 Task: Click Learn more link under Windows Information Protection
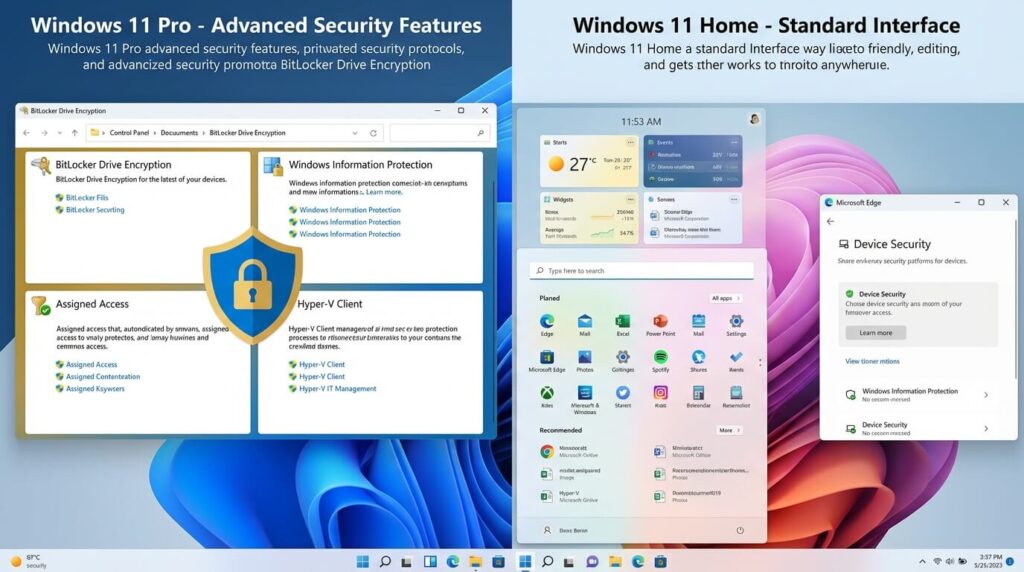click(384, 192)
